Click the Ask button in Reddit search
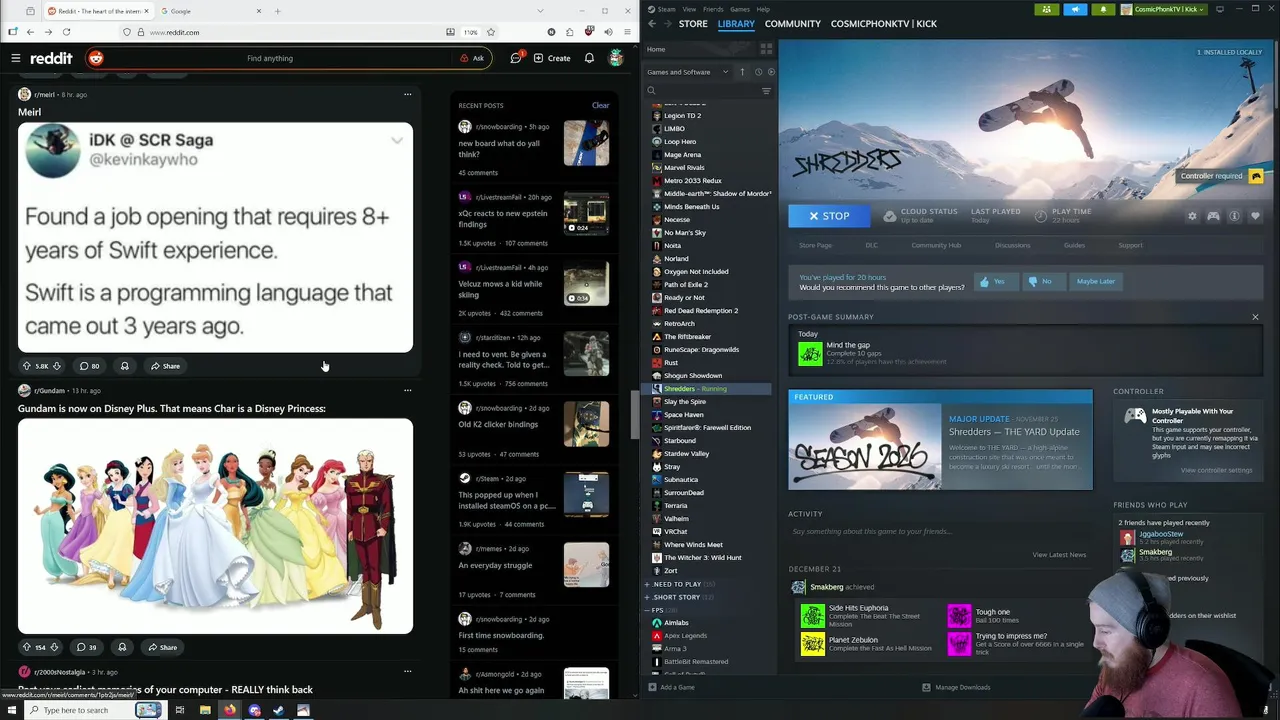This screenshot has width=1280, height=720. pos(472,58)
